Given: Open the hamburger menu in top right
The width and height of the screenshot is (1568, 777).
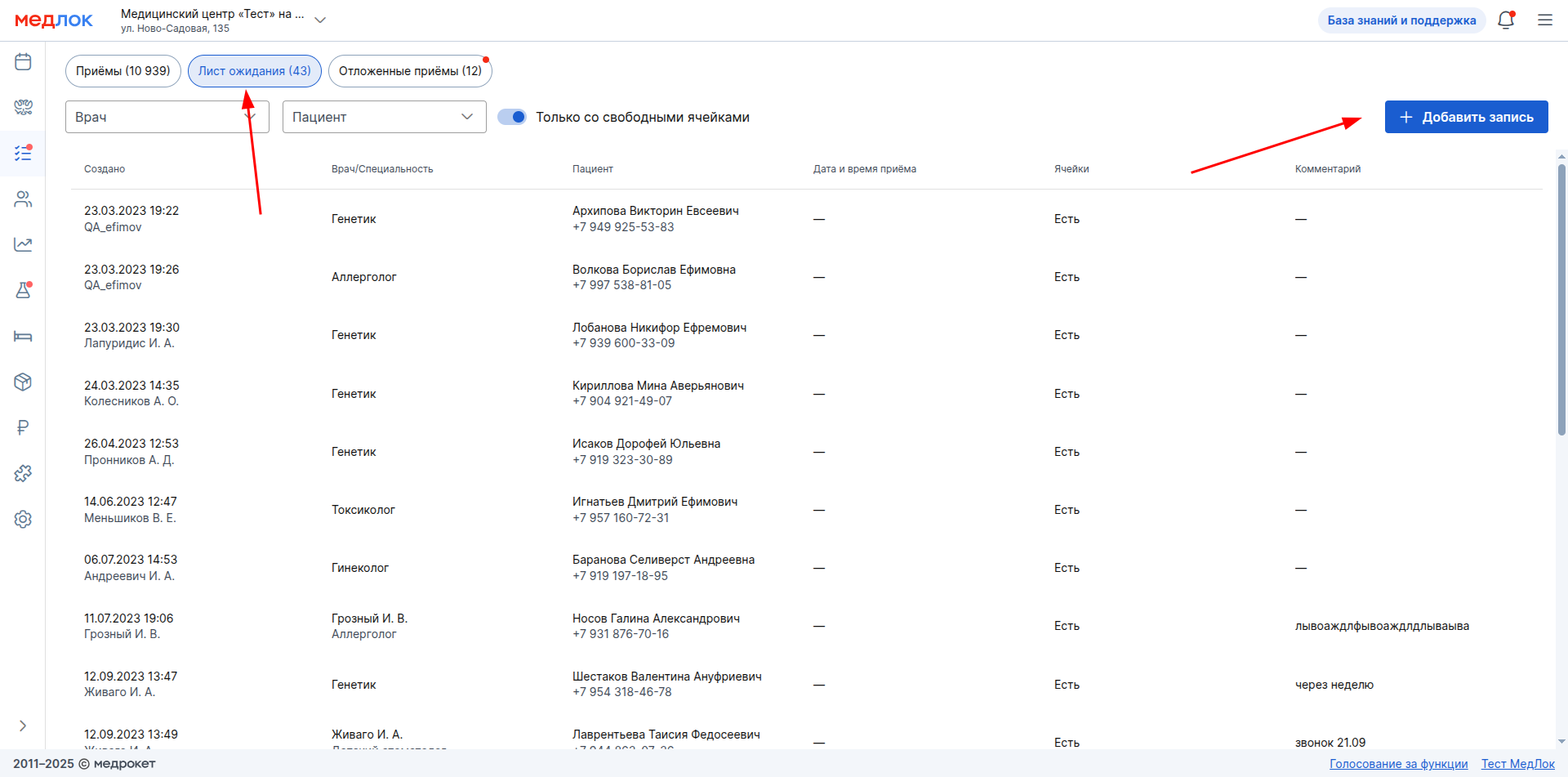Looking at the screenshot, I should point(1545,20).
